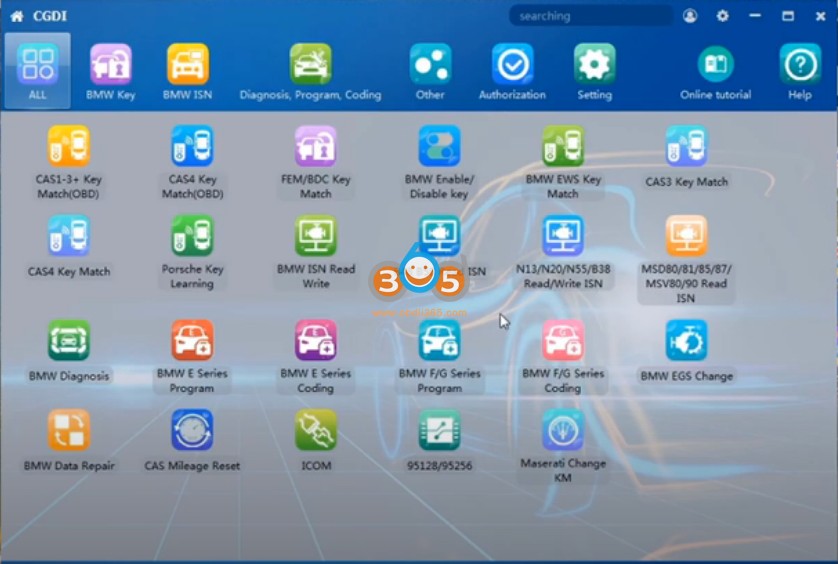Open the user account icon
The width and height of the screenshot is (838, 564).
click(690, 16)
